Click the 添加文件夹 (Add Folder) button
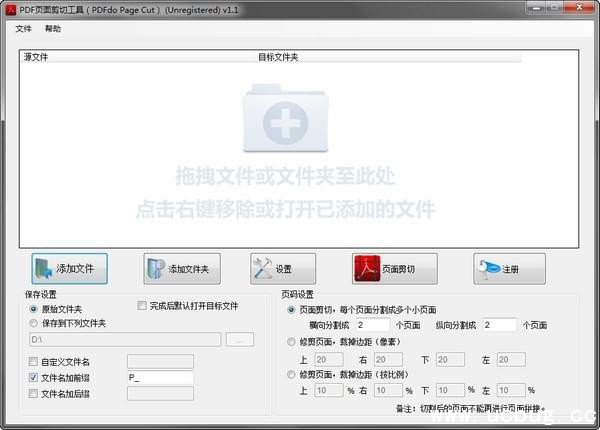Screen dimensions: 600x430 (x=181, y=268)
